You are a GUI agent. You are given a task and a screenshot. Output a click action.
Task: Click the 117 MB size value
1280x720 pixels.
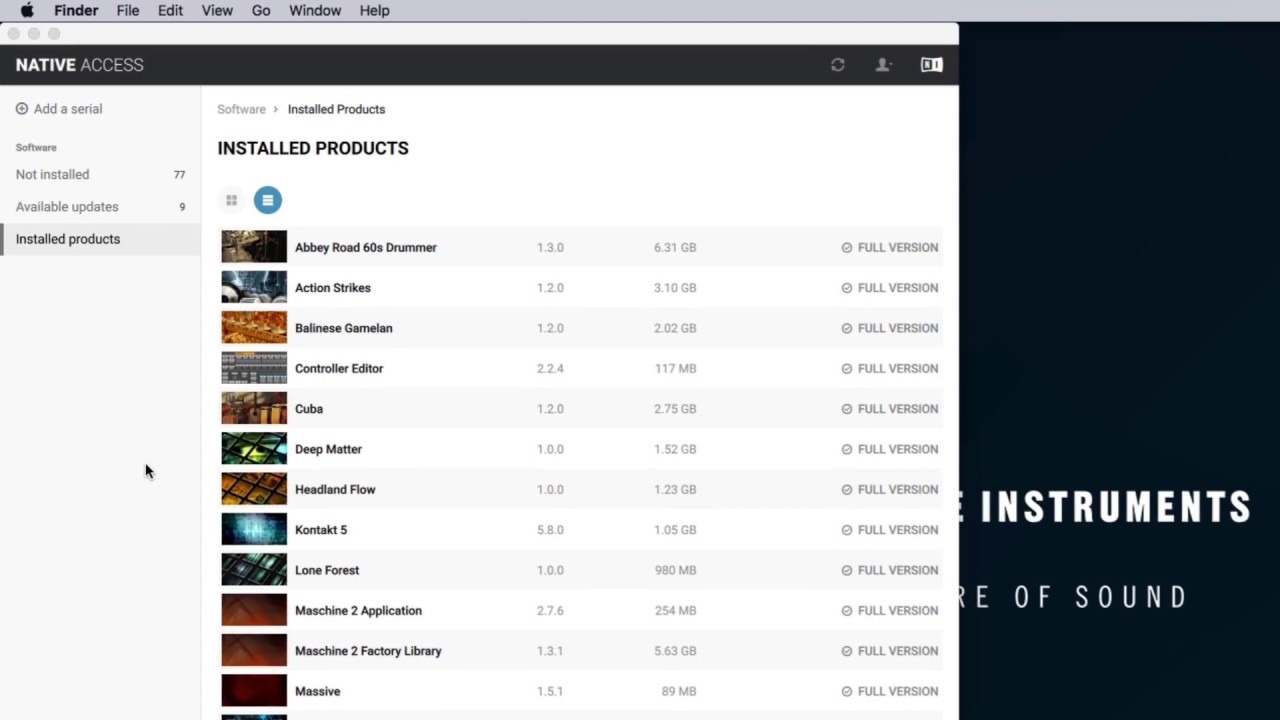(675, 368)
